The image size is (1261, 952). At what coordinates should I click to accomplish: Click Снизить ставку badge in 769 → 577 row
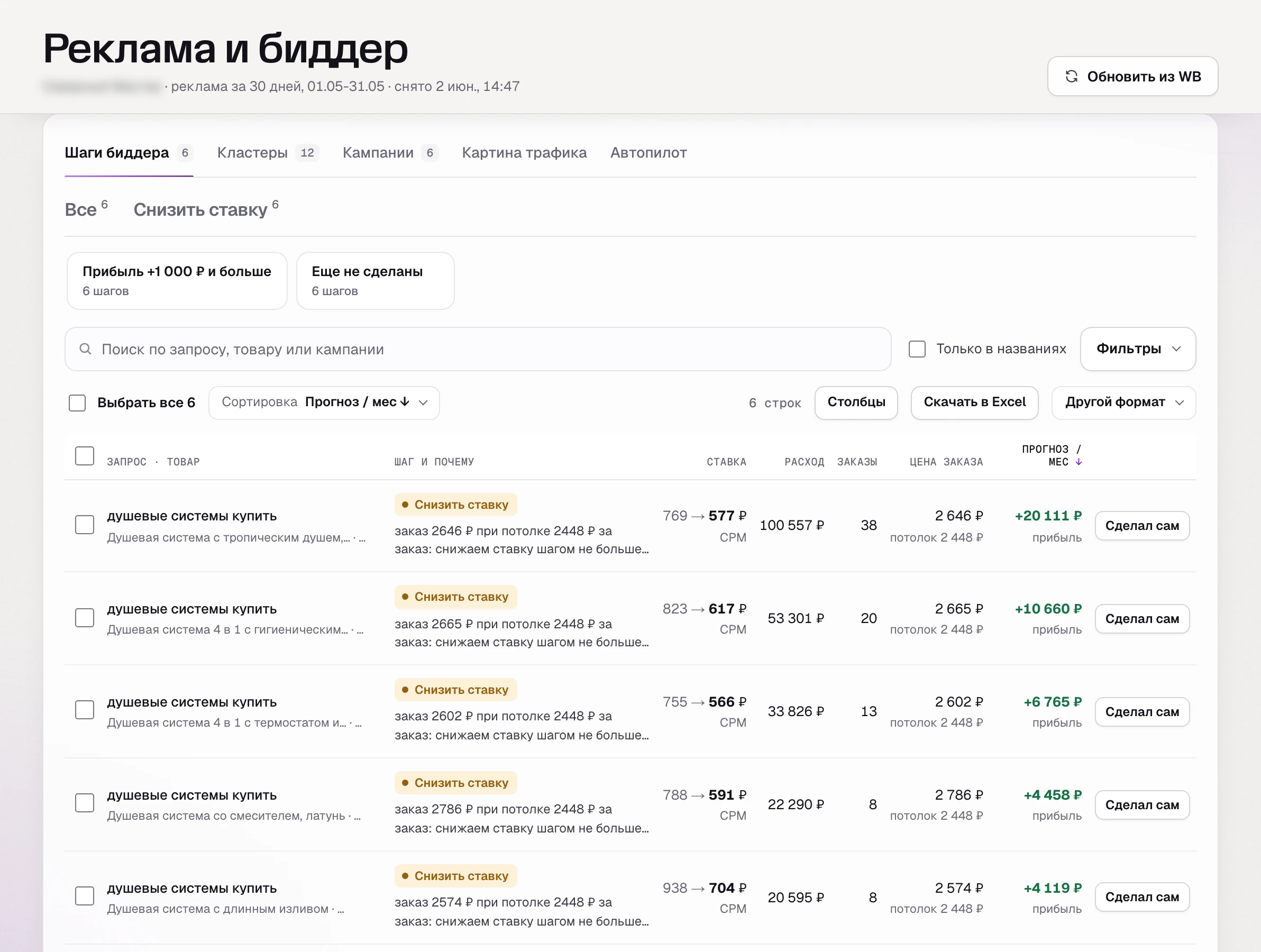tap(455, 505)
